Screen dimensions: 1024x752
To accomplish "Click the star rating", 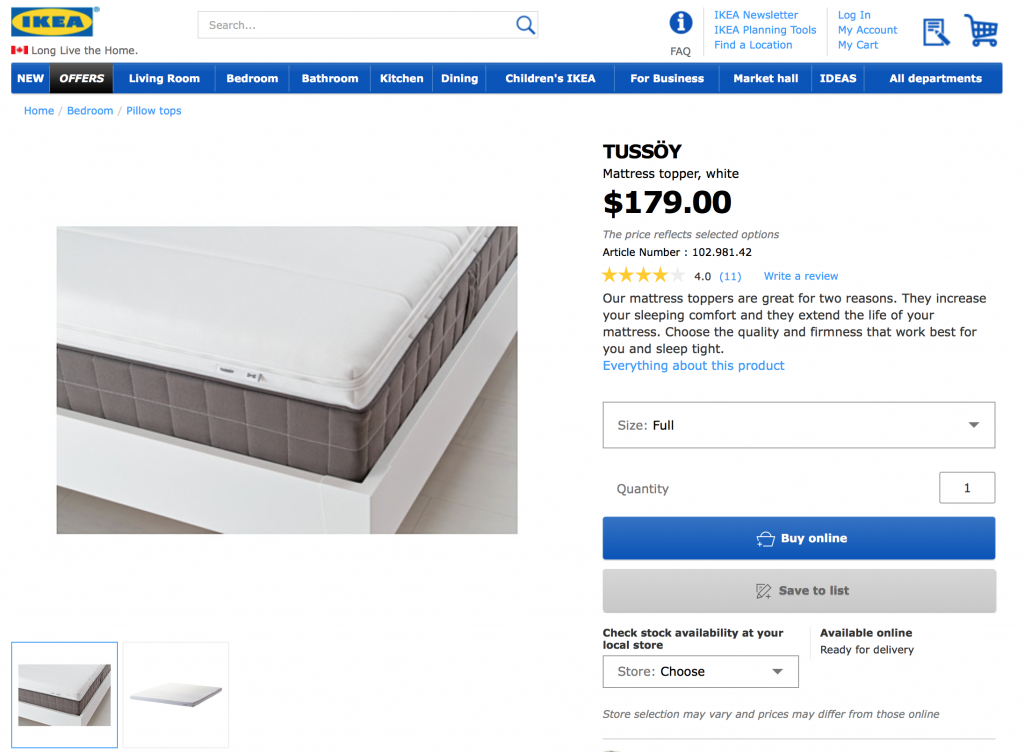I will 643,276.
